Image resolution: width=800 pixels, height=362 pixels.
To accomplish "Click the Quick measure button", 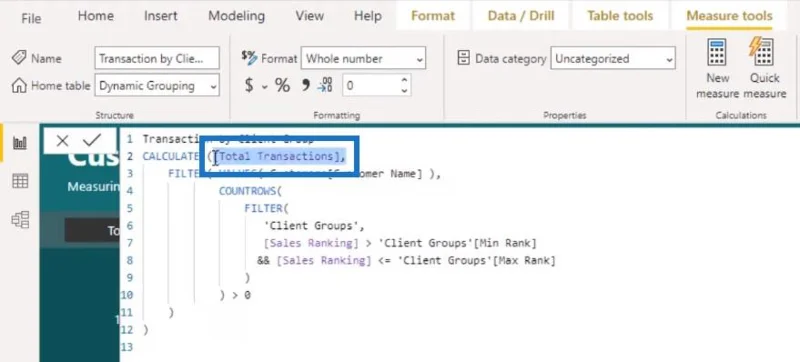I will (764, 69).
